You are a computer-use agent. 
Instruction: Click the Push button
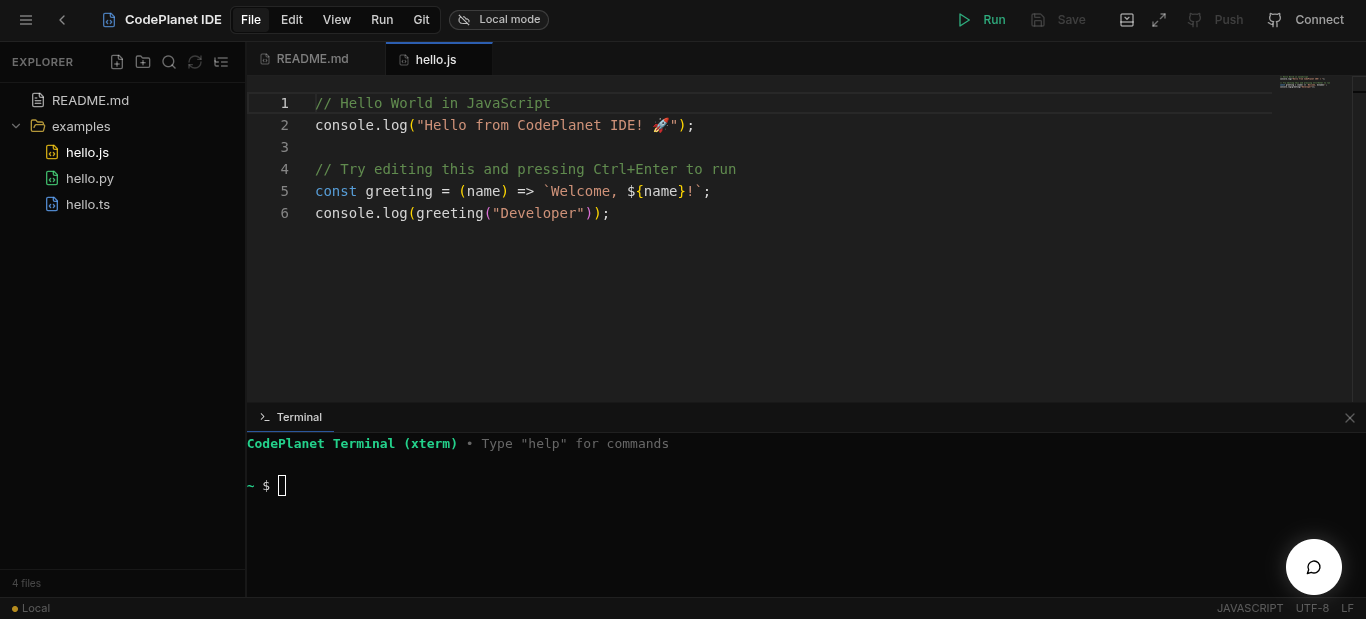pos(1215,20)
